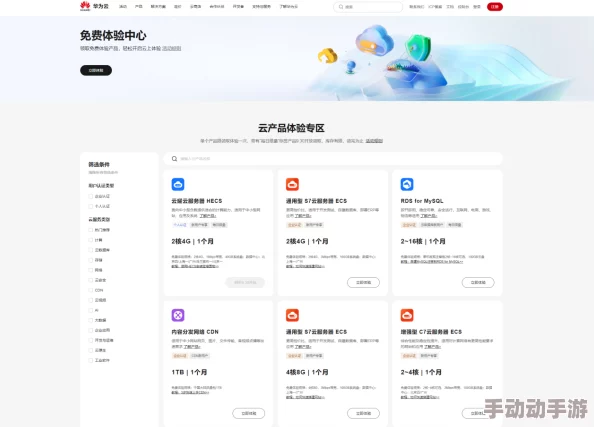Screen dimensions: 594x427
Task: Focus the cloud product search input
Action: tap(333, 159)
